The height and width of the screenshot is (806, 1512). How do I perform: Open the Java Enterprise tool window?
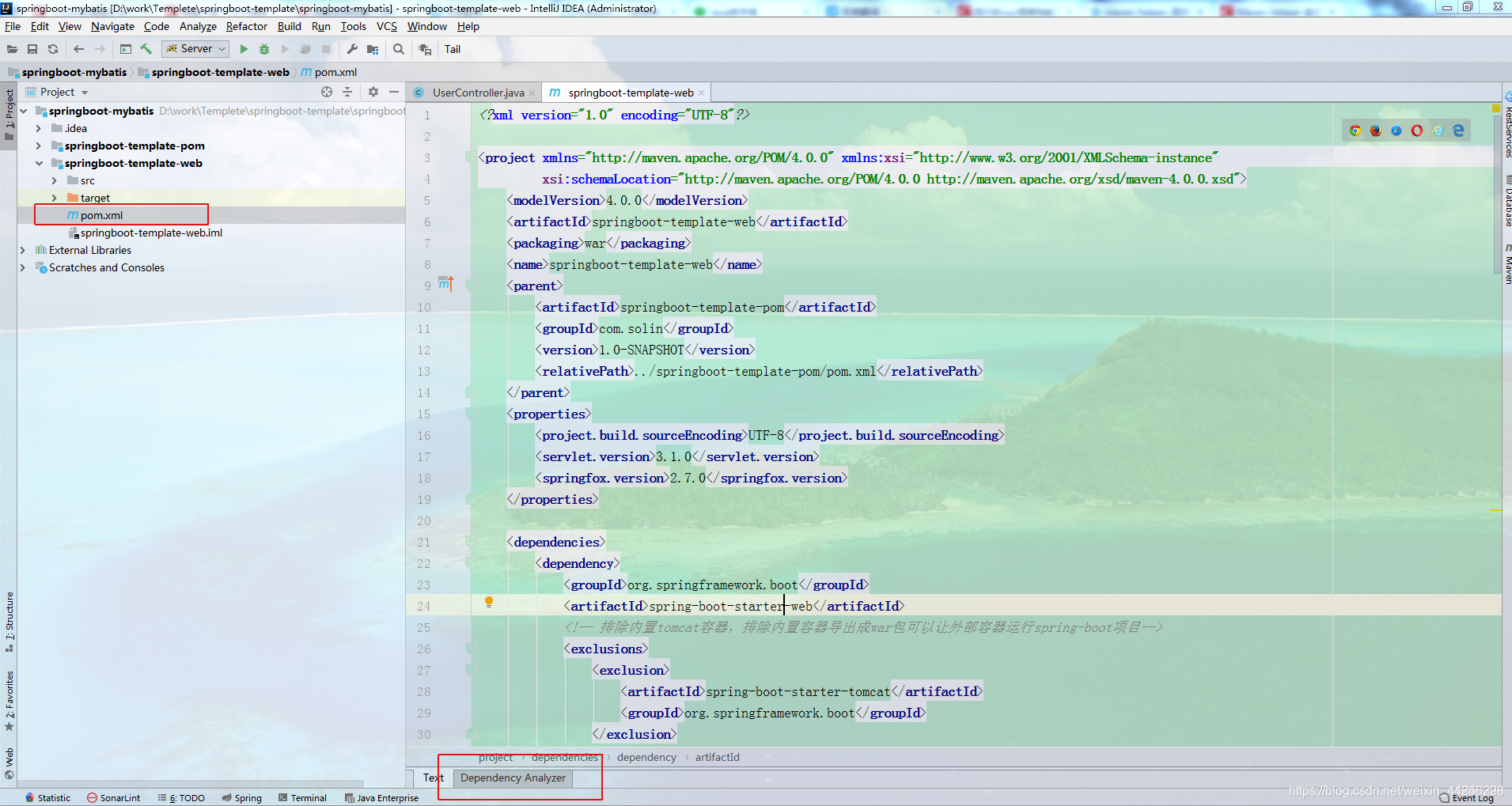coord(382,798)
